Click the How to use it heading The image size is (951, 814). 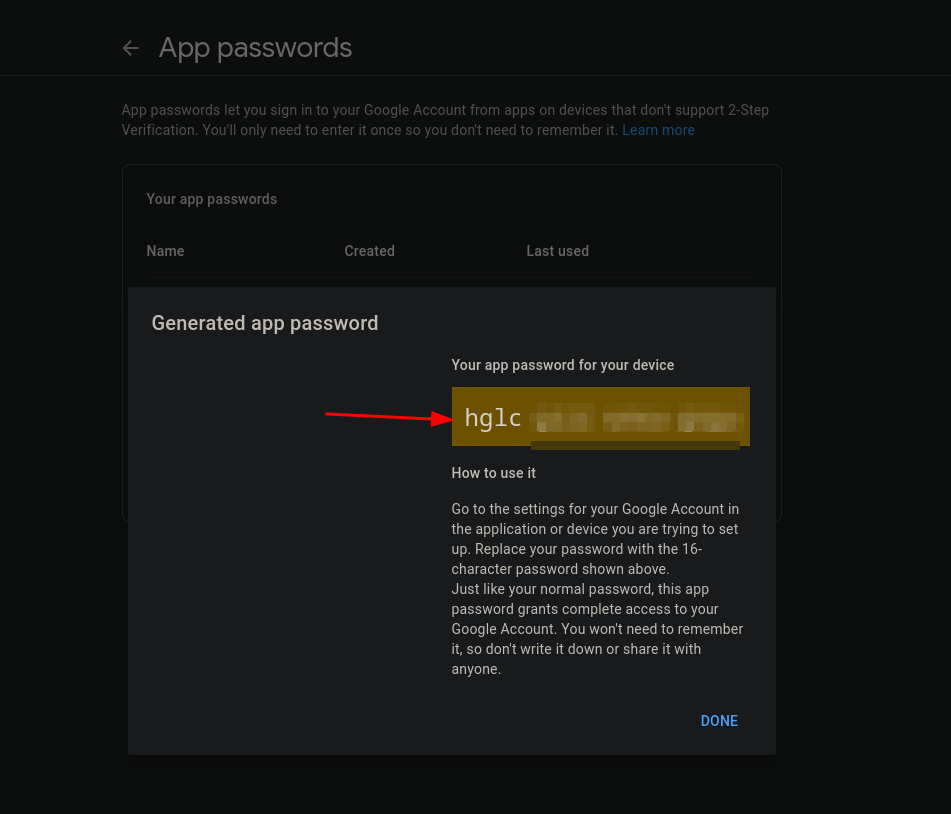[x=493, y=473]
